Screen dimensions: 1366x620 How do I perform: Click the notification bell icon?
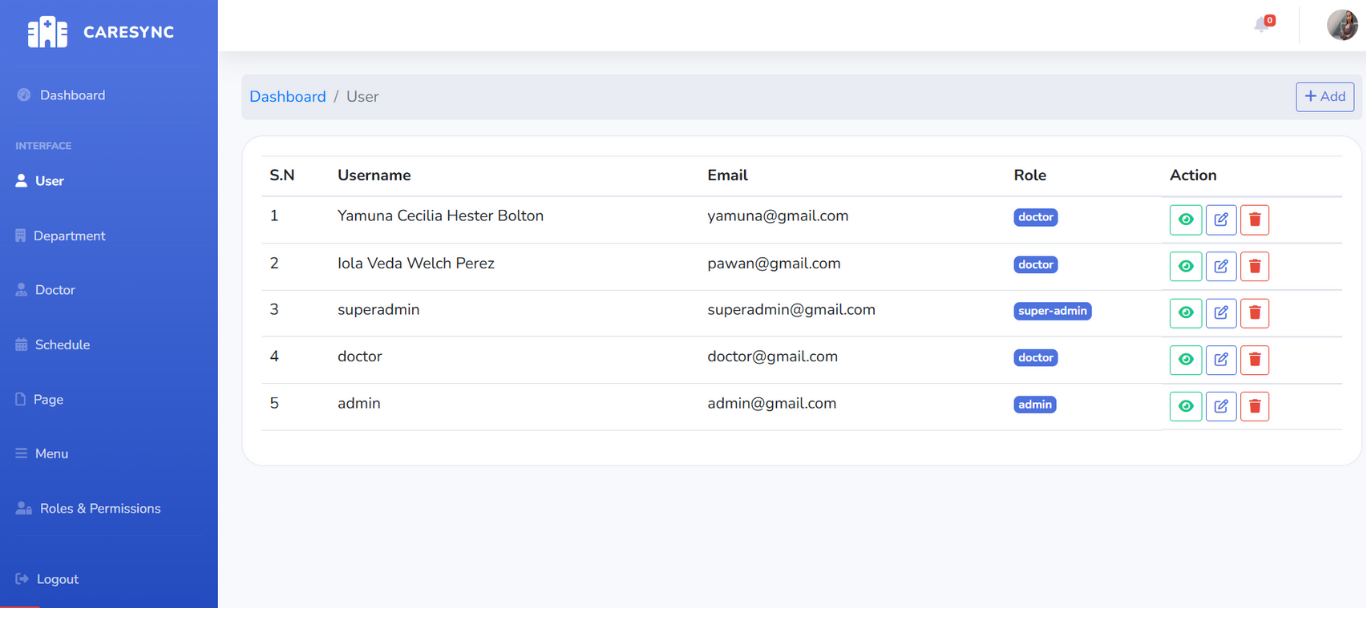[x=1262, y=25]
